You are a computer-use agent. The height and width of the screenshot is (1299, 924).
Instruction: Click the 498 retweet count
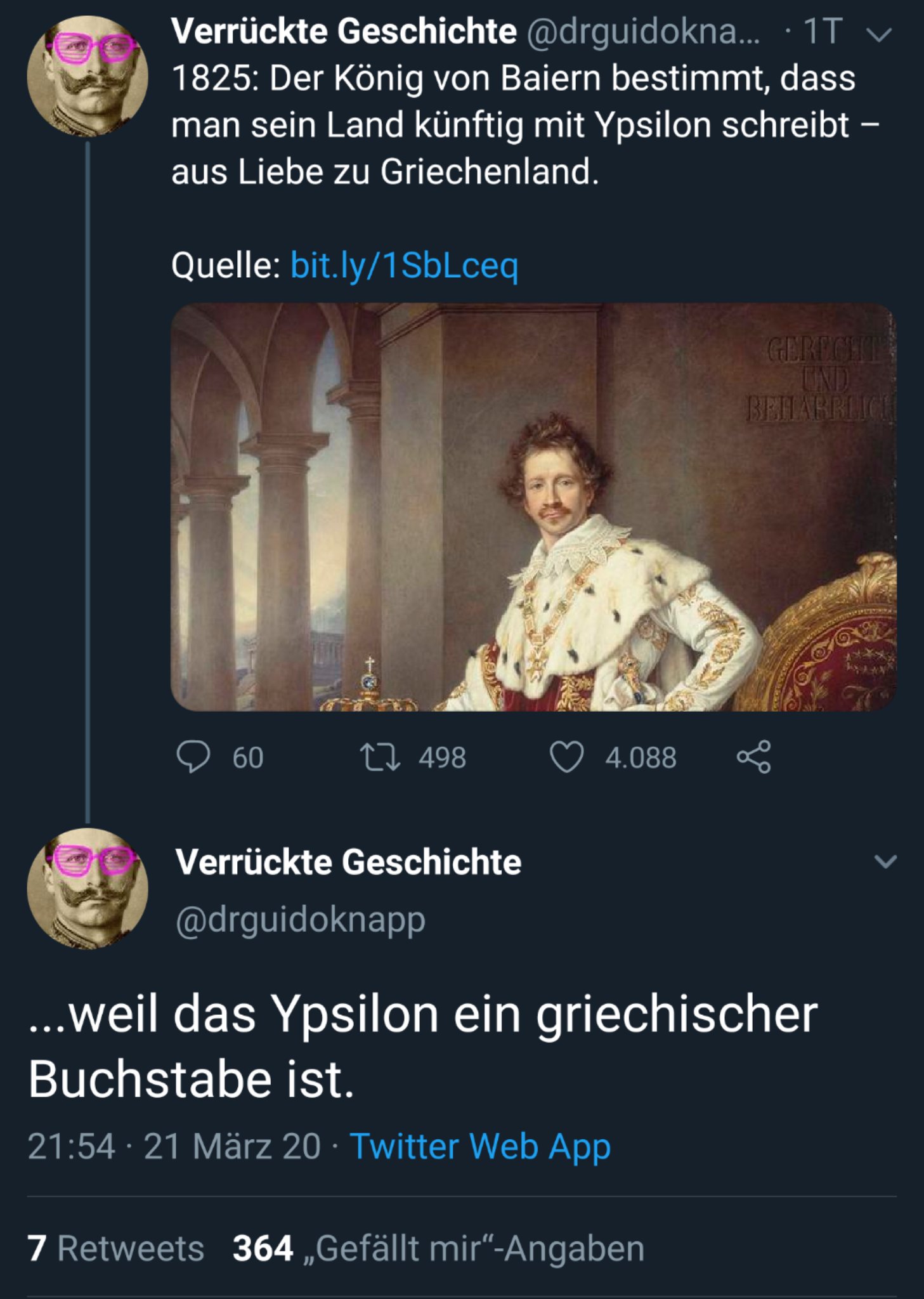pyautogui.click(x=442, y=757)
